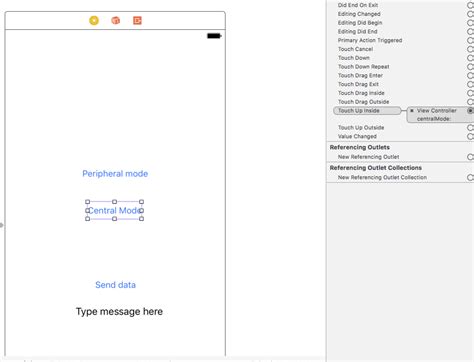Click the yellow View Controller icon
Image resolution: width=474 pixels, height=362 pixels.
pyautogui.click(x=94, y=21)
